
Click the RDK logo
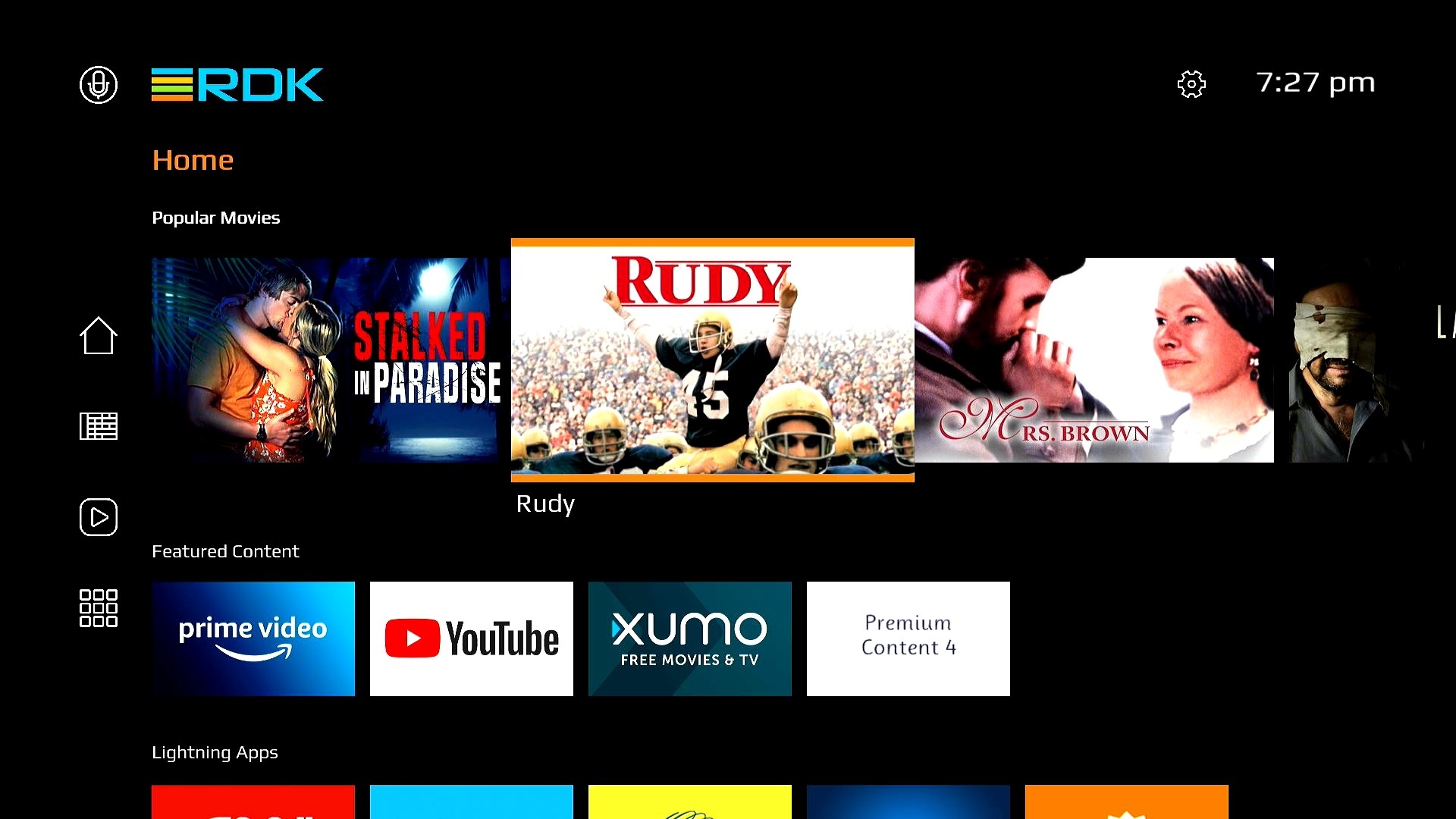[237, 84]
